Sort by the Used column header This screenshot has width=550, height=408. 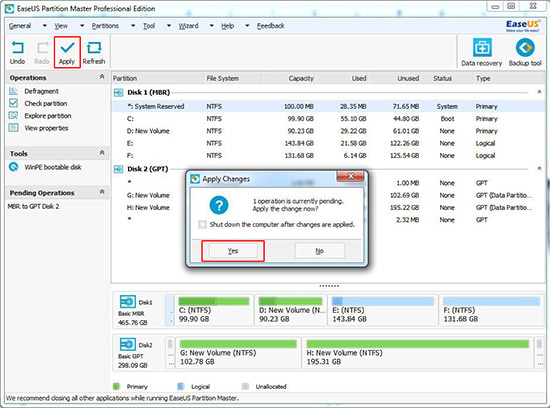[x=342, y=78]
